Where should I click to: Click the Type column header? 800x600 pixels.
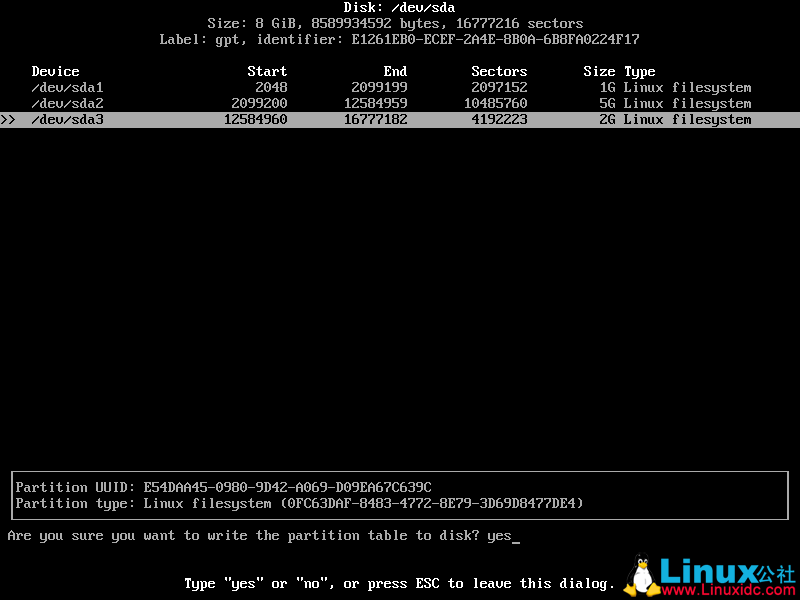click(x=640, y=72)
